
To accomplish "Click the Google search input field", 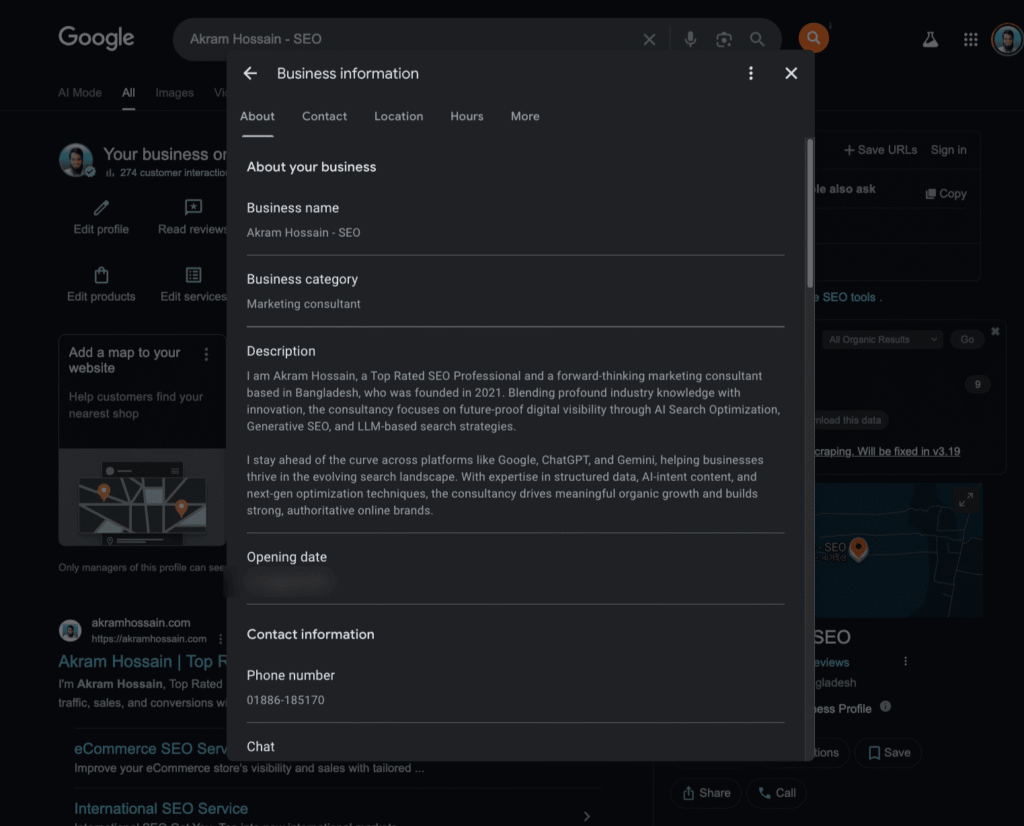I will point(410,39).
